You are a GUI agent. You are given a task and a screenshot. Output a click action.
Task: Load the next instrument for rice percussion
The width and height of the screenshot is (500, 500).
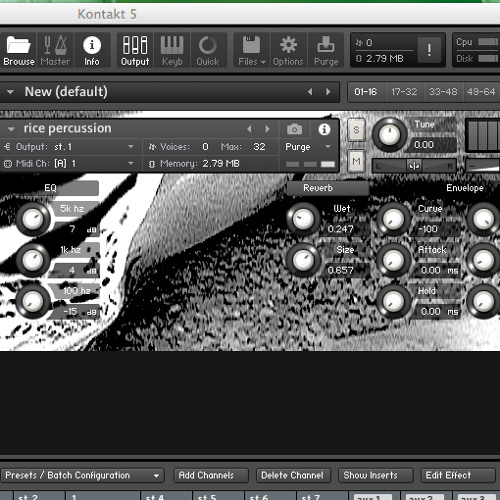point(267,129)
